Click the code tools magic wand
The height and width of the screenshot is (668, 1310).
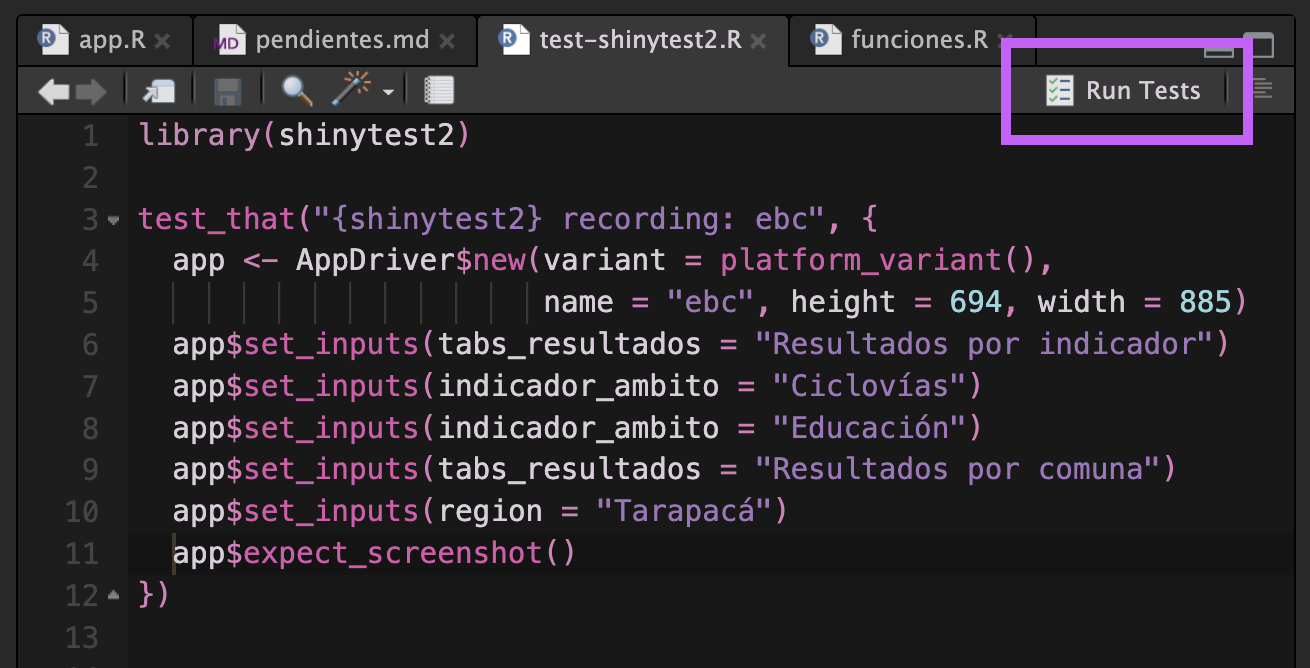point(351,91)
